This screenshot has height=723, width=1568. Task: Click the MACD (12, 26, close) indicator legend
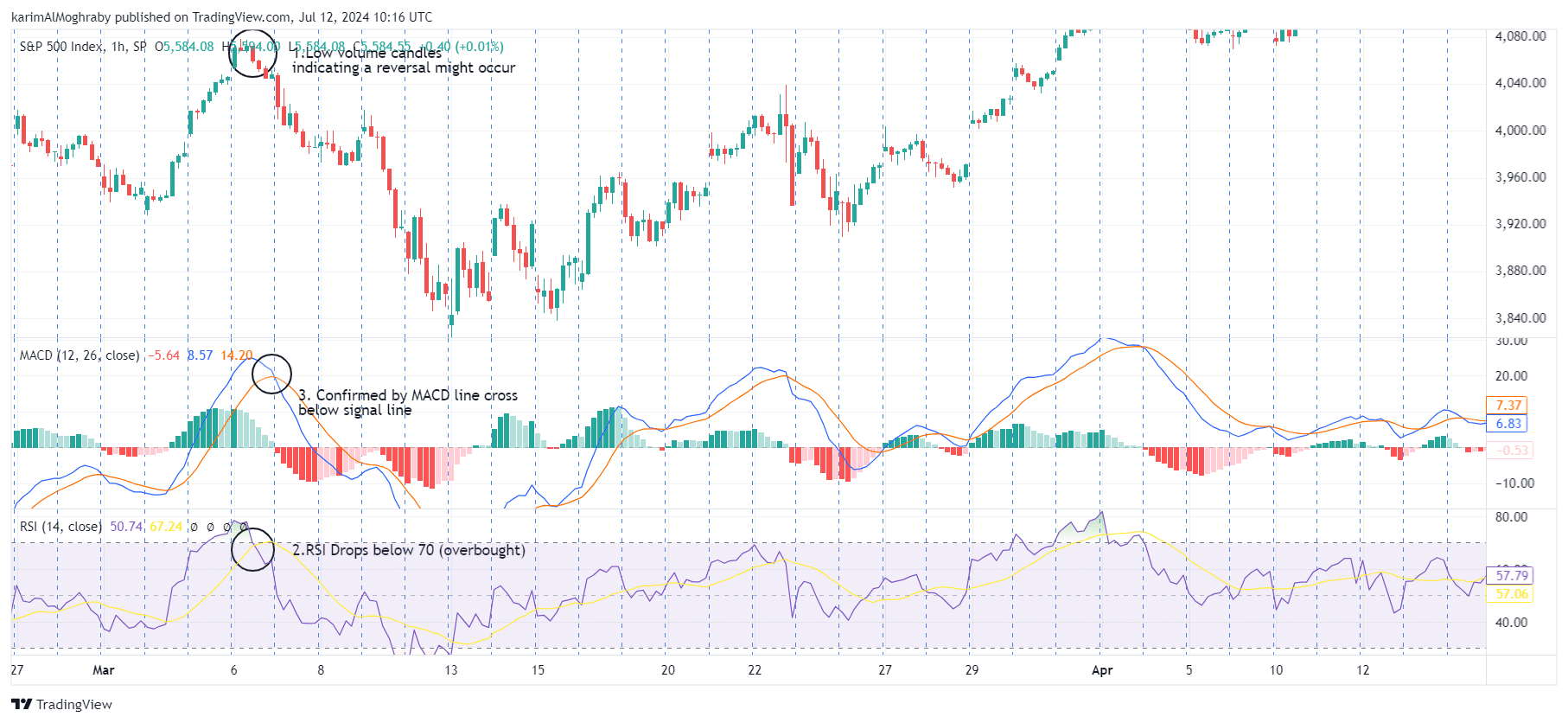pyautogui.click(x=80, y=355)
